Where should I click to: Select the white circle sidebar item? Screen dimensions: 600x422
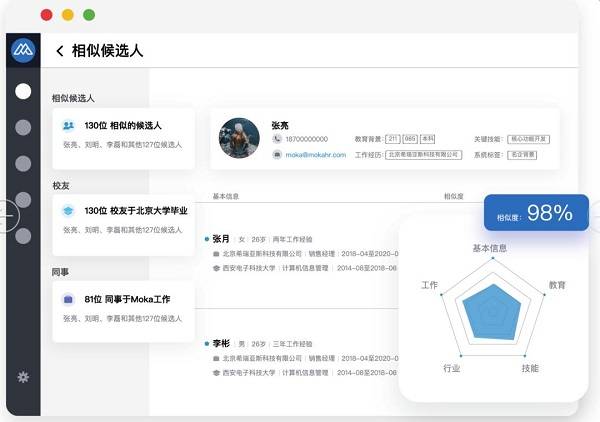(x=23, y=91)
